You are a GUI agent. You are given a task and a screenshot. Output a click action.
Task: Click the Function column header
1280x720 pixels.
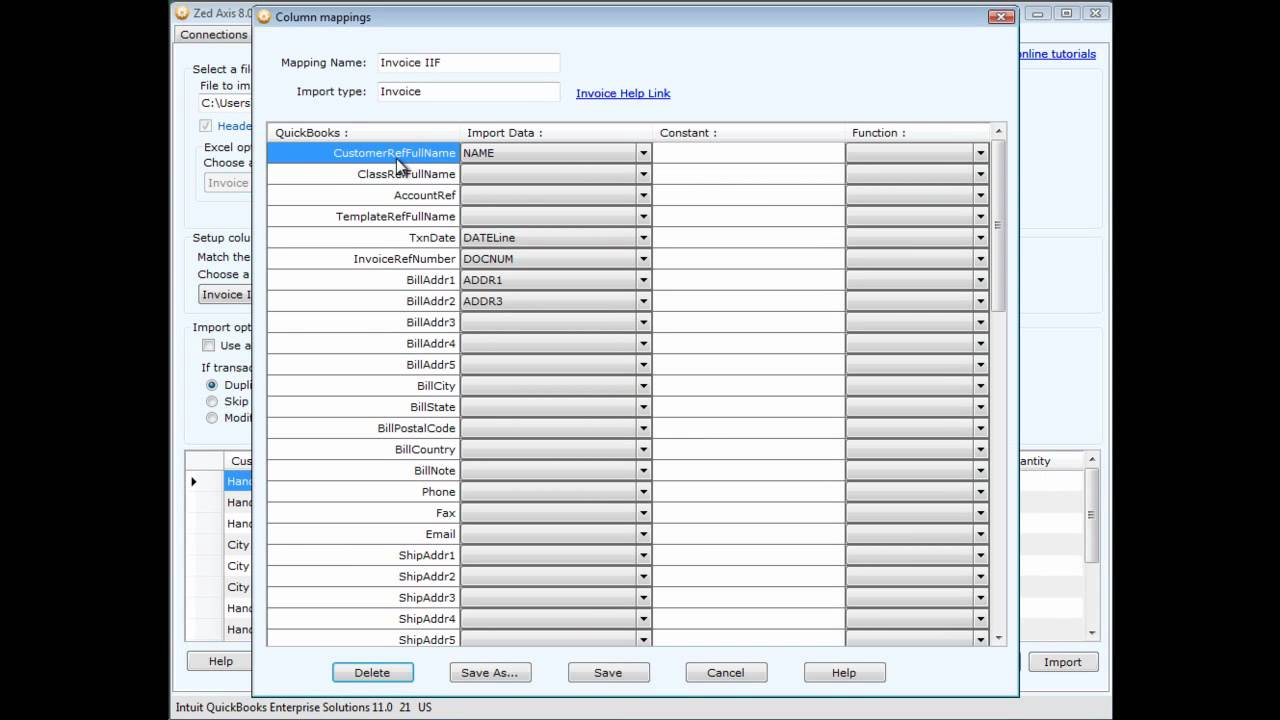click(917, 132)
